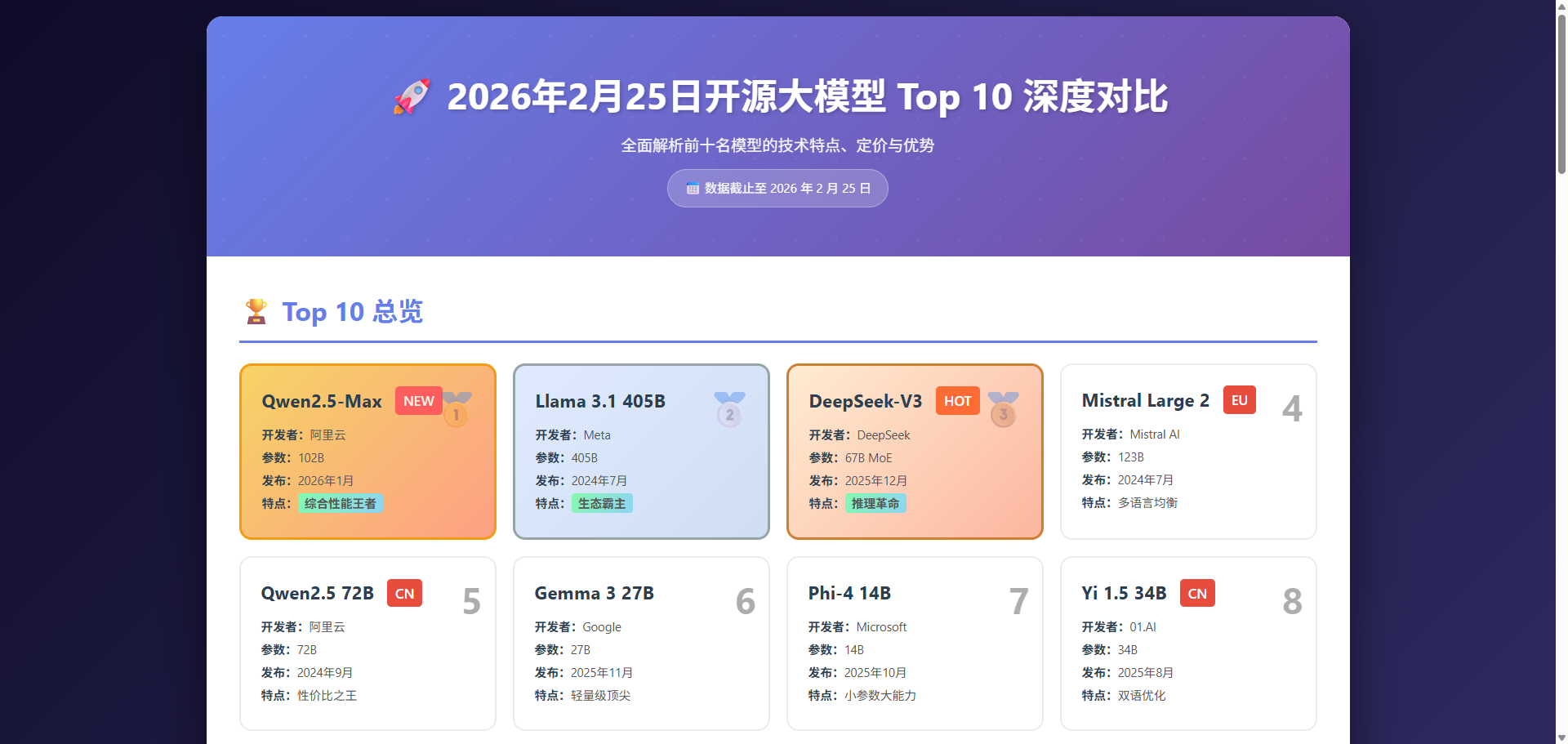Click the 多语言均衡 feature text
This screenshot has height=744, width=1568.
(x=1147, y=503)
